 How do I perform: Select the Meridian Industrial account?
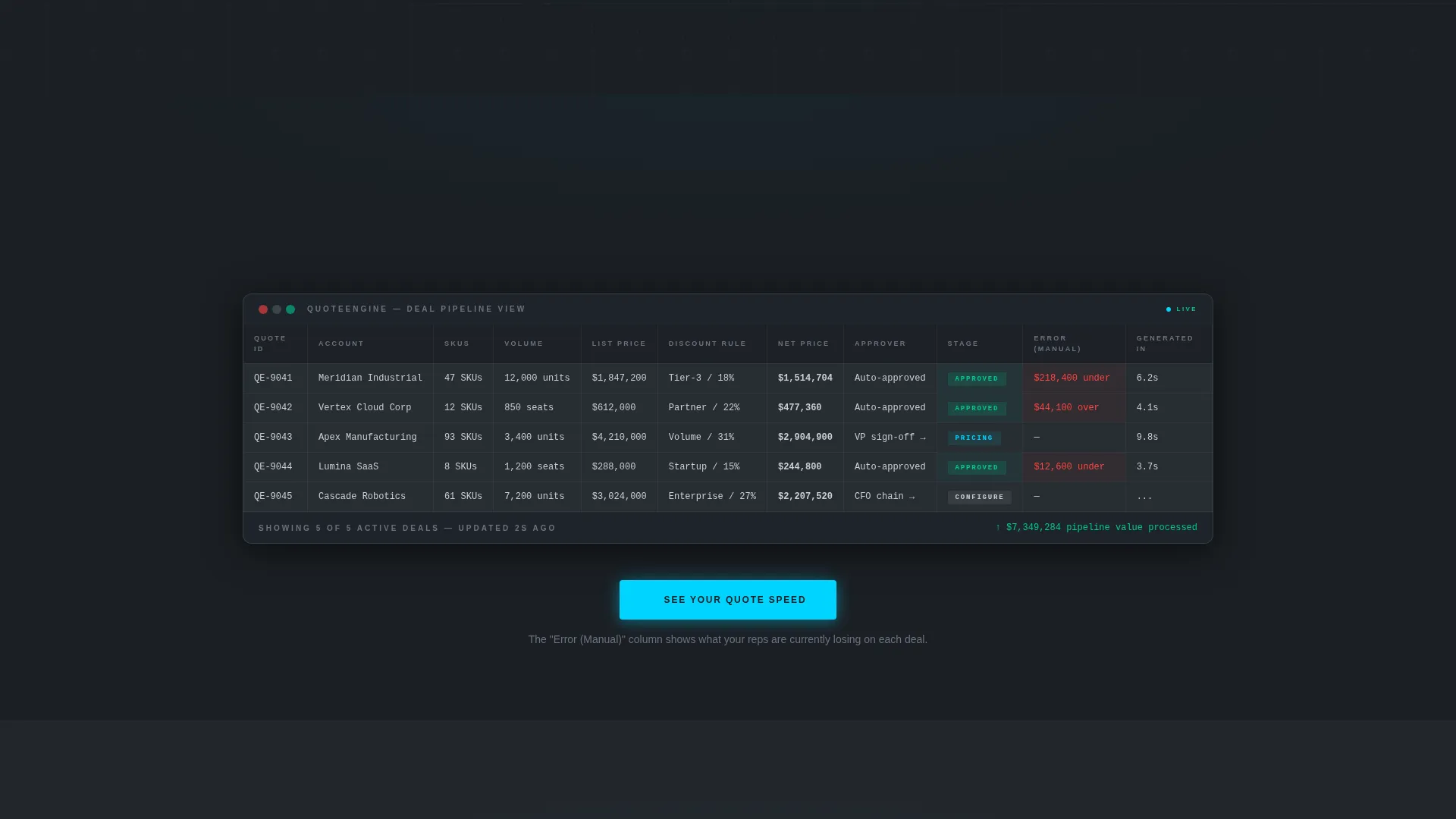point(371,378)
